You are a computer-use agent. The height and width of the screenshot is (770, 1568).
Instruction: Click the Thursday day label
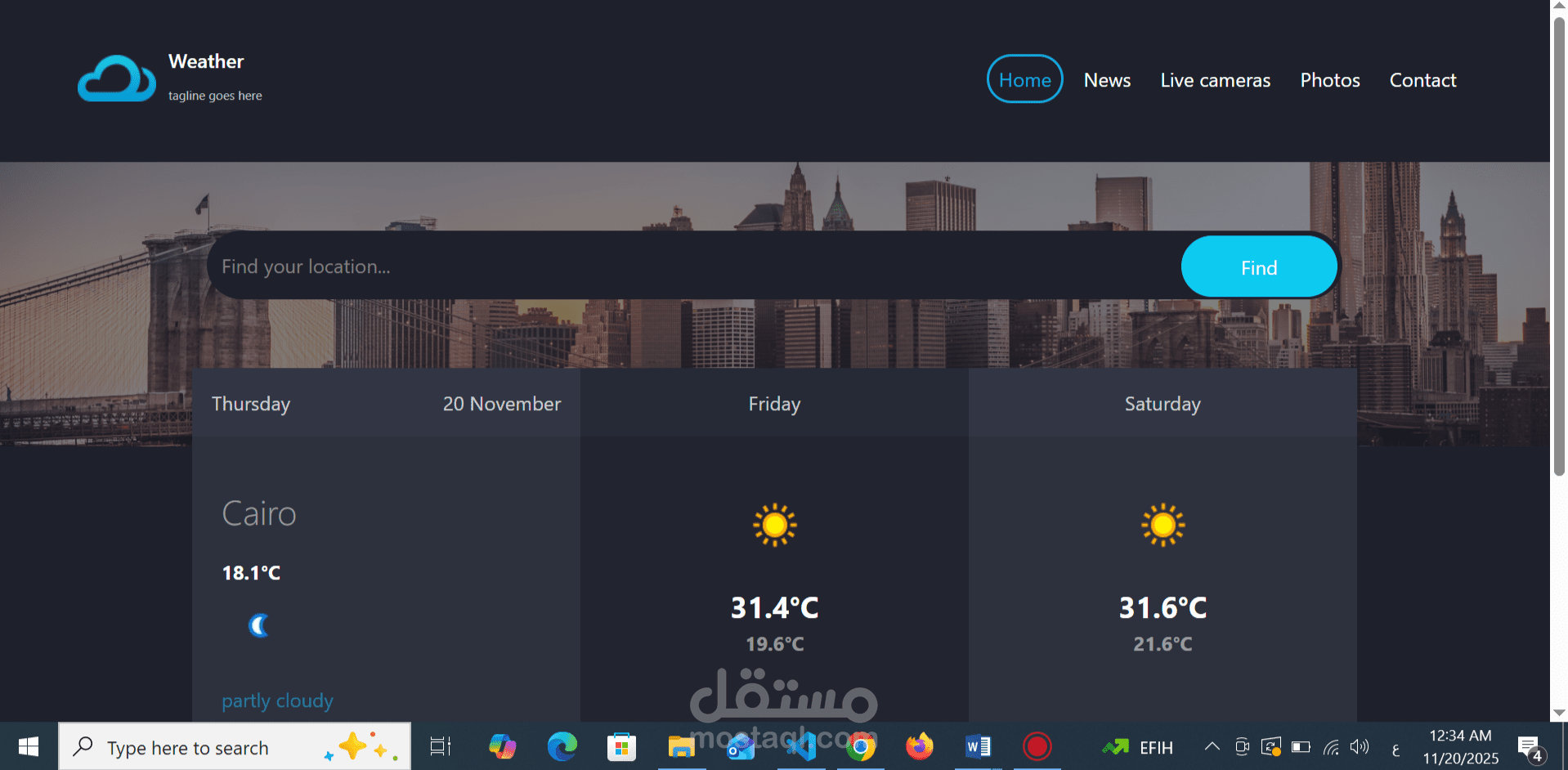coord(251,404)
